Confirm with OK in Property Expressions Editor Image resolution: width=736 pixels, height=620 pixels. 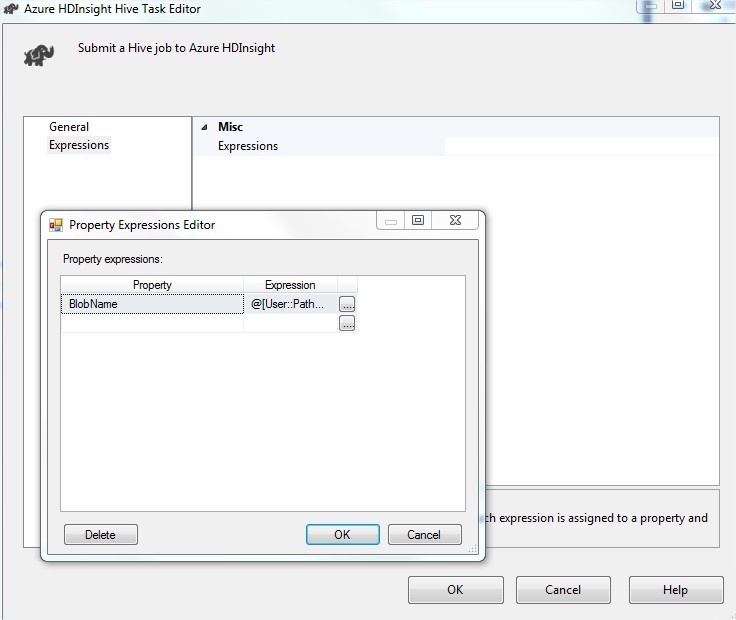(x=343, y=535)
